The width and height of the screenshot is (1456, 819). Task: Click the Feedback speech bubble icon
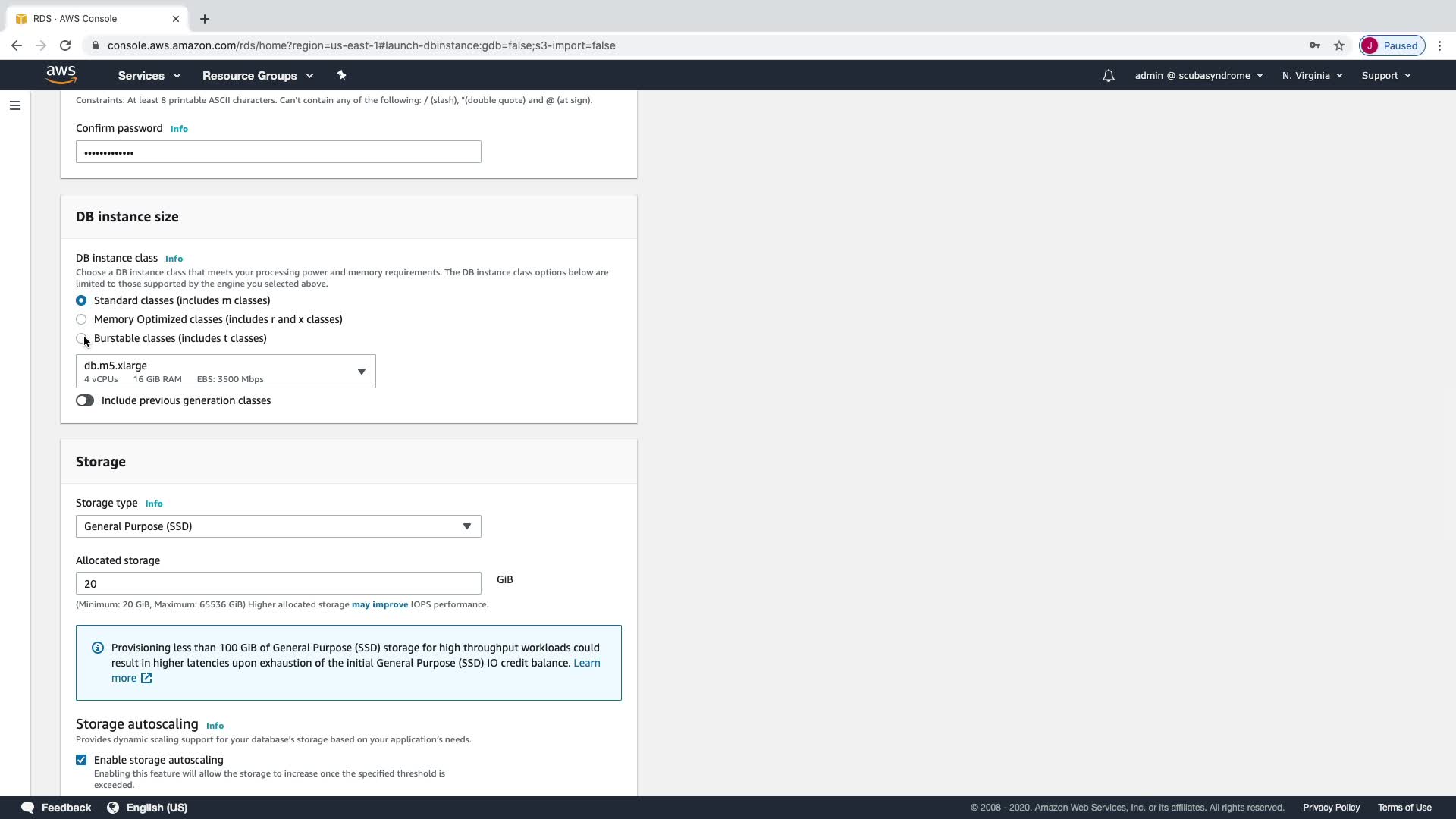point(28,807)
